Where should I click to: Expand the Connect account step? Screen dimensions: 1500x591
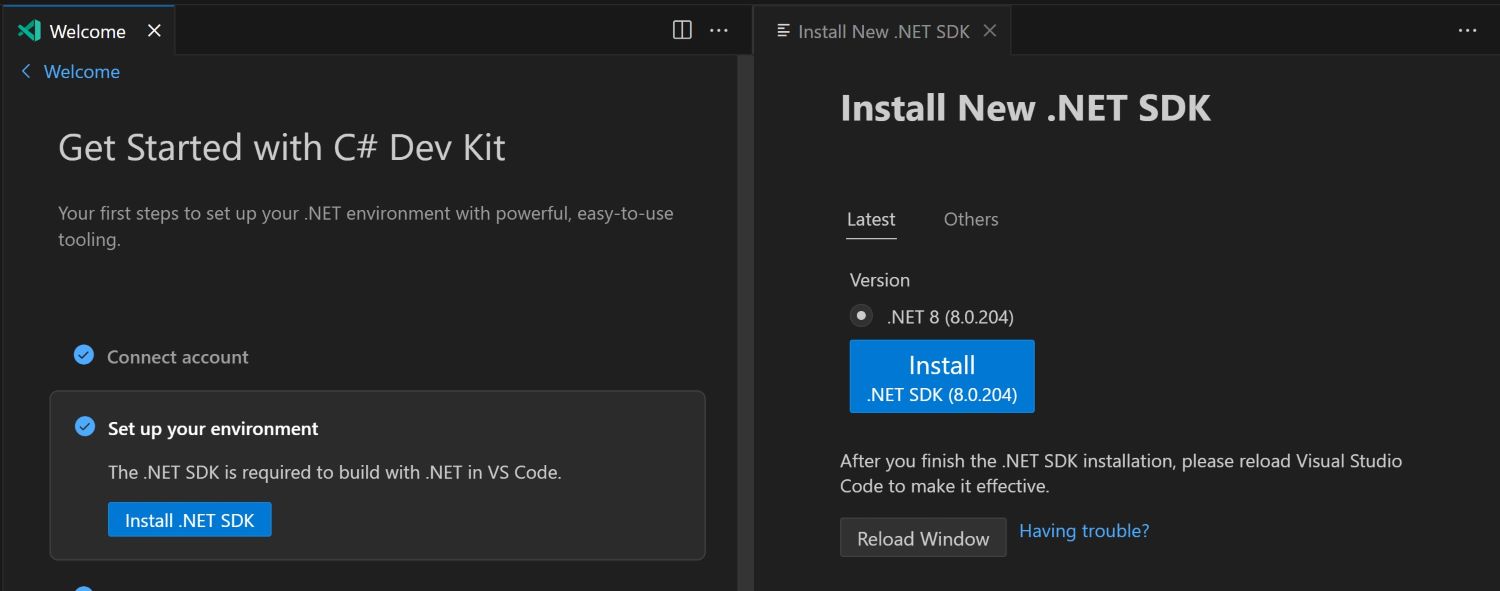178,357
